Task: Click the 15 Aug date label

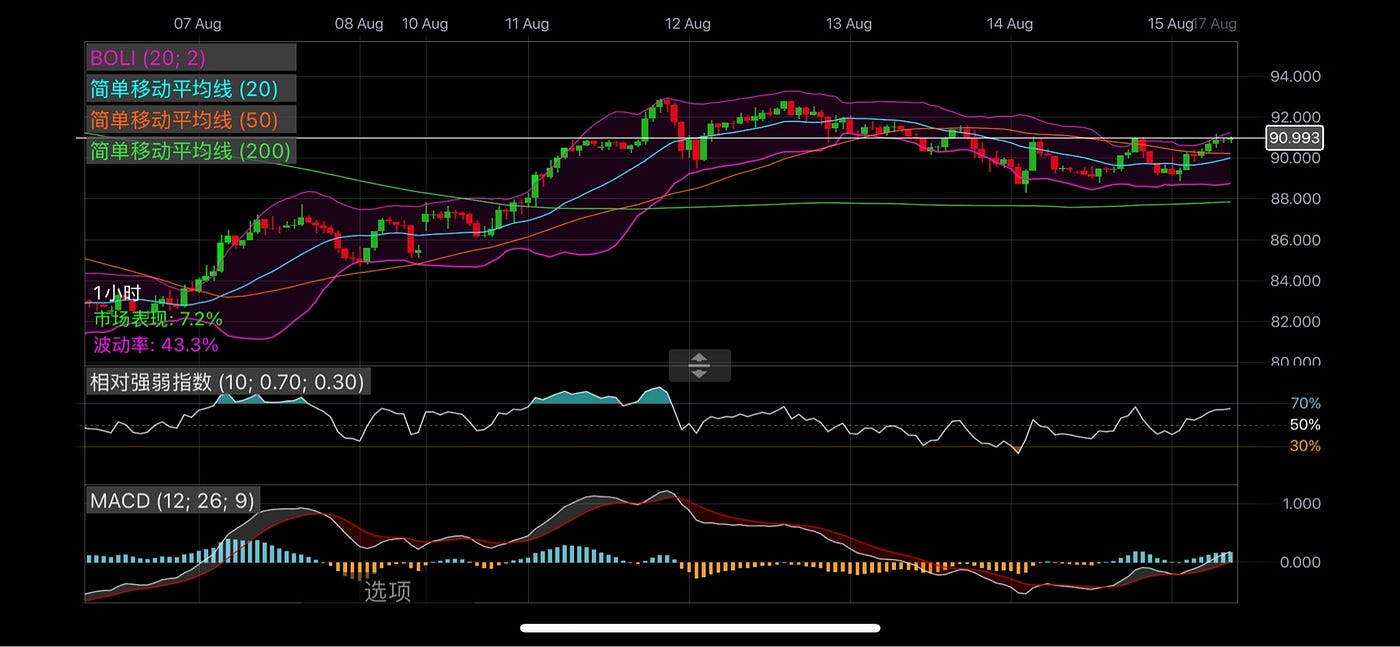Action: [x=1170, y=23]
